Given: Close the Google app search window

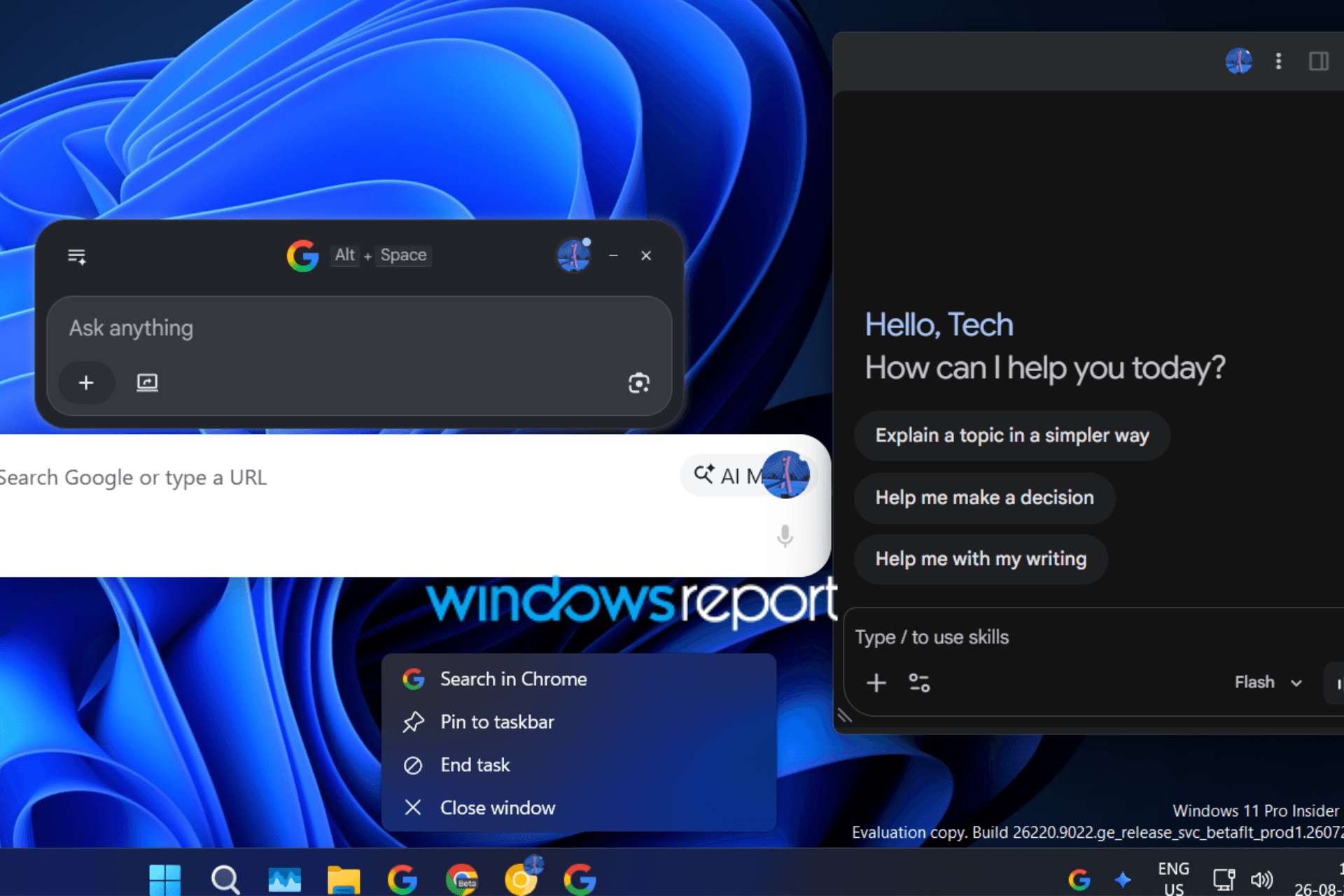Looking at the screenshot, I should tap(646, 255).
